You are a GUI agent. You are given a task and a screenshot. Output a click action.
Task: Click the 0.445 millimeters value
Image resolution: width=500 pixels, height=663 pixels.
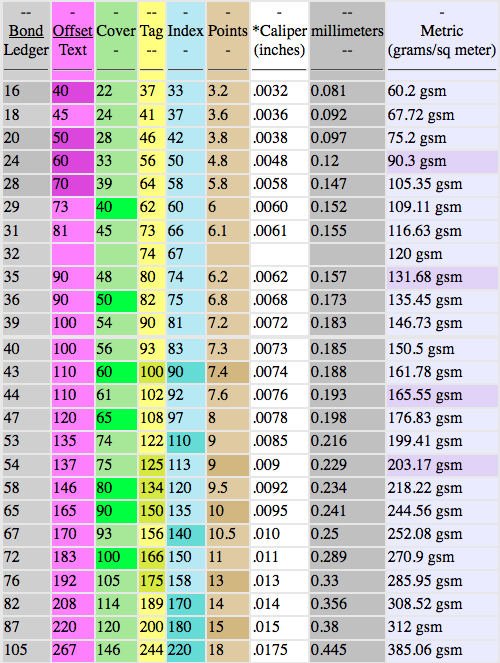click(328, 650)
